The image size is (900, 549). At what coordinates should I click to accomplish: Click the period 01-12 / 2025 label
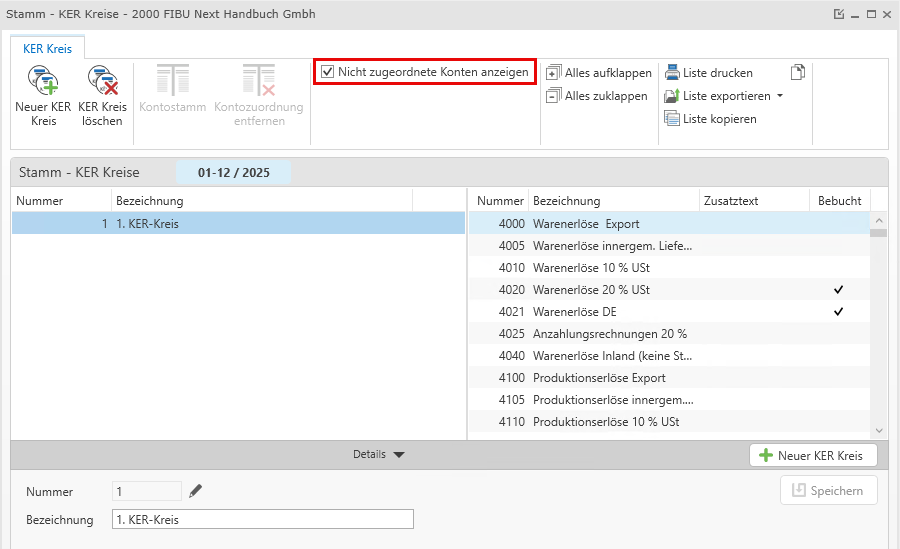pos(233,172)
